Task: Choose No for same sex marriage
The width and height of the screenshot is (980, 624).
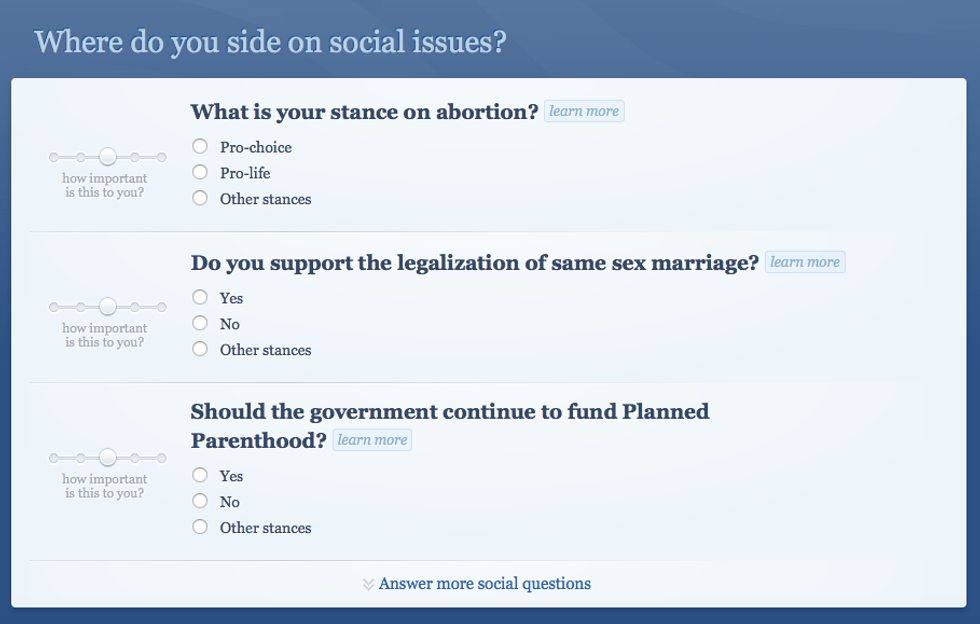Action: [200, 324]
